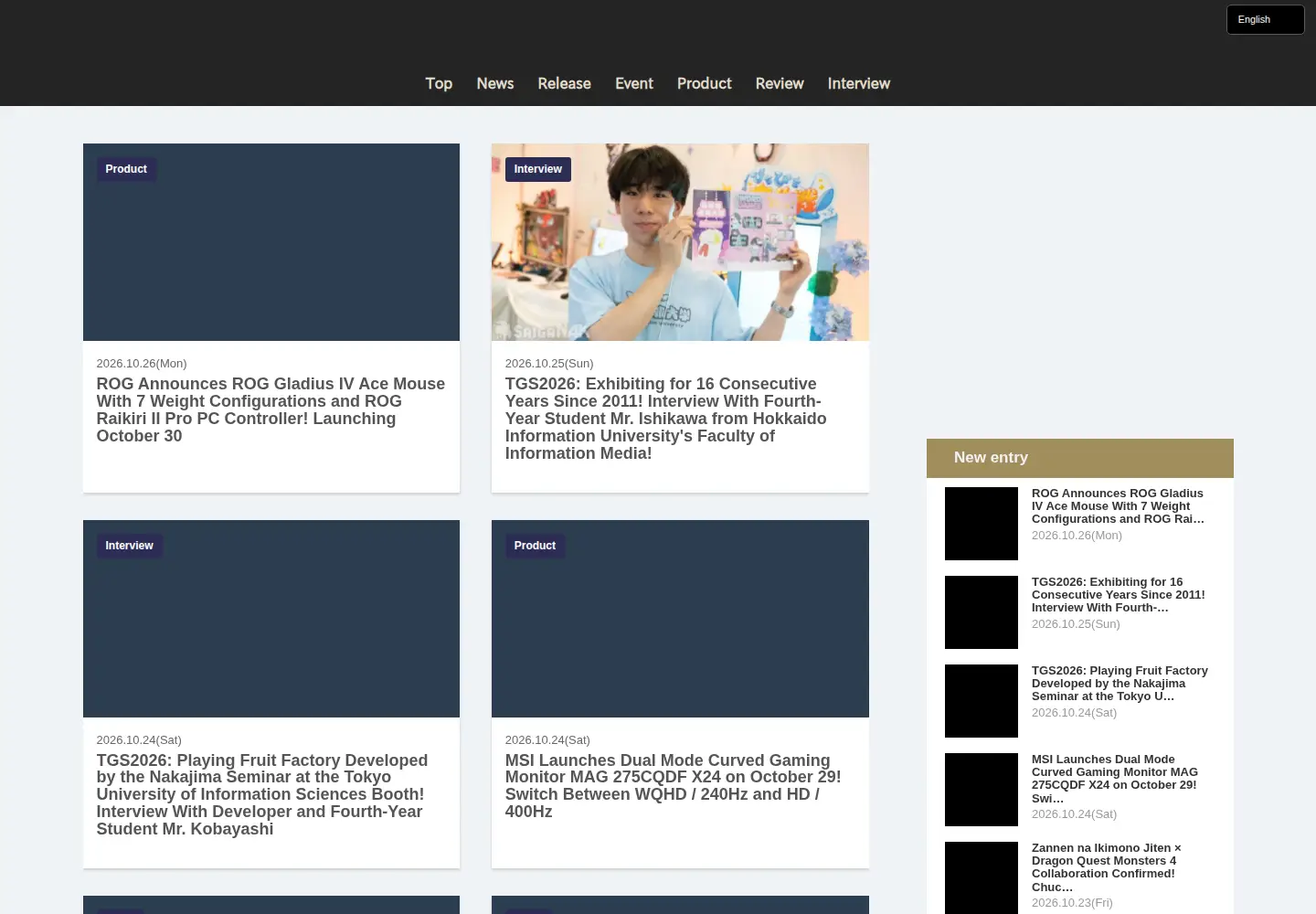1316x914 pixels.
Task: Click Product in the top navigation
Action: pyautogui.click(x=705, y=83)
